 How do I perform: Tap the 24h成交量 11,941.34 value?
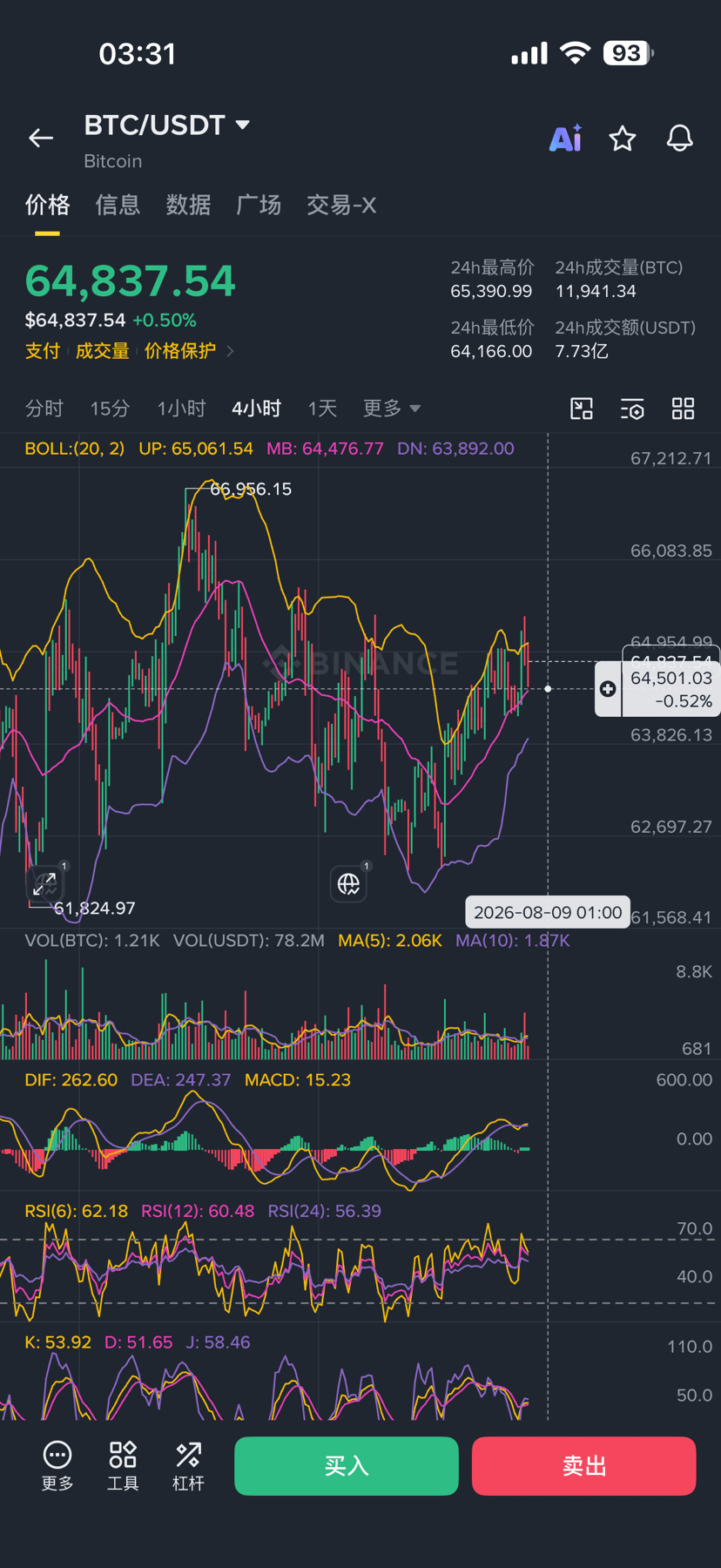click(596, 291)
